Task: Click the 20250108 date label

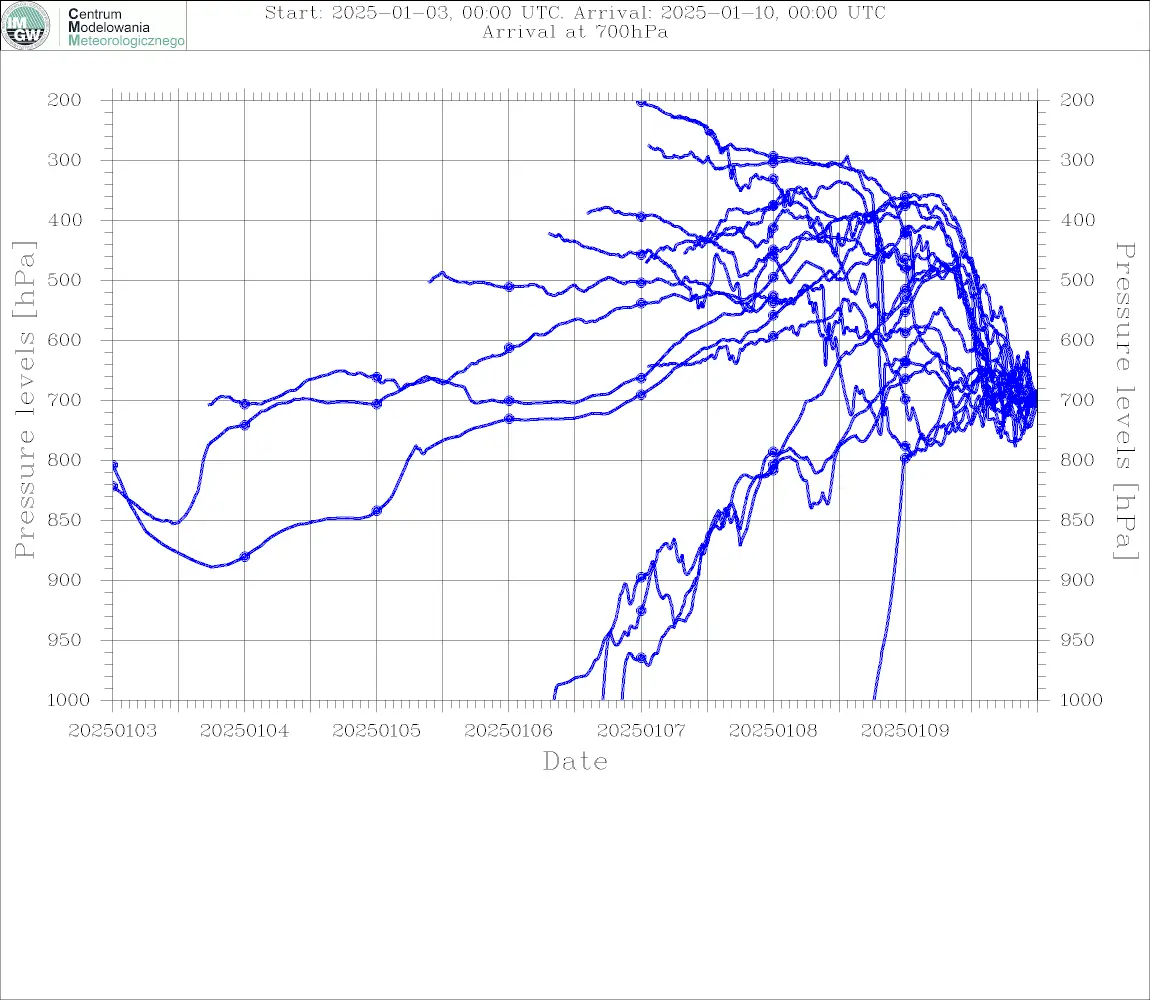Action: pyautogui.click(x=773, y=731)
